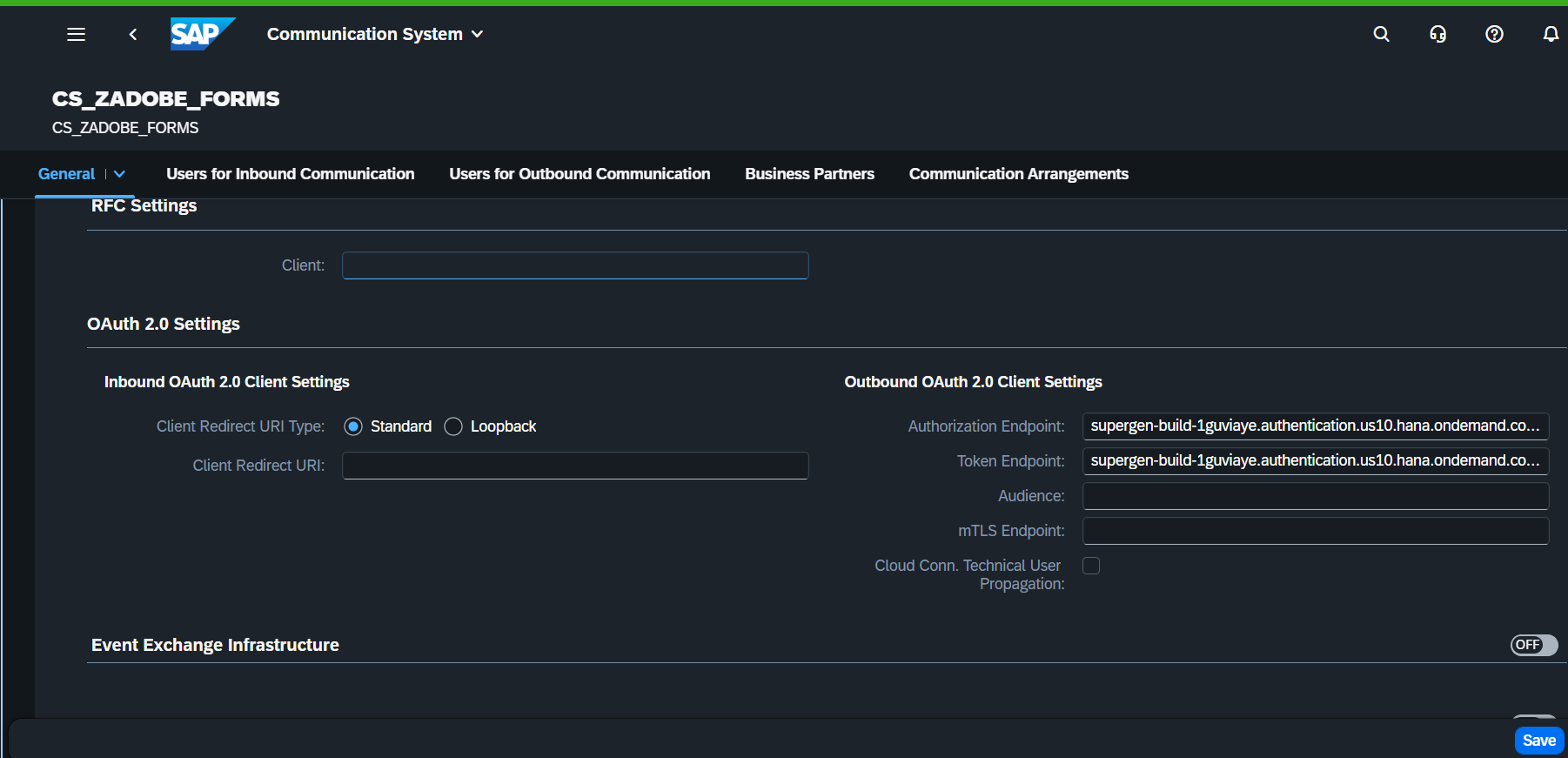Click the SAP logo
The image size is (1568, 758).
coord(202,34)
